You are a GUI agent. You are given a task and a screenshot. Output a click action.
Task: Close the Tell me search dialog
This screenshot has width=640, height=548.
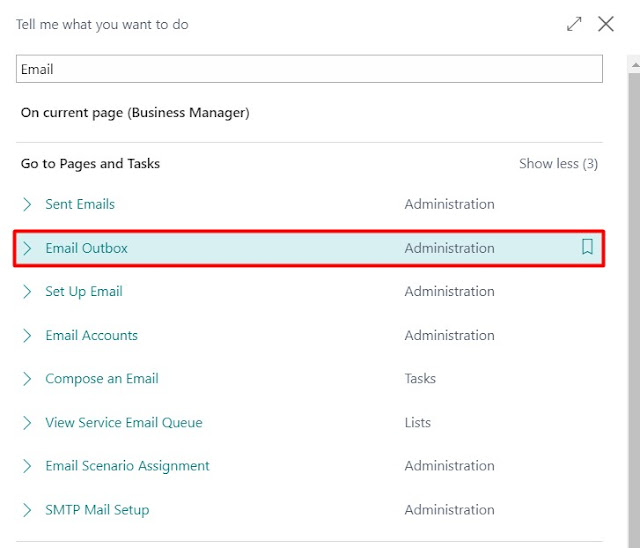pyautogui.click(x=606, y=24)
